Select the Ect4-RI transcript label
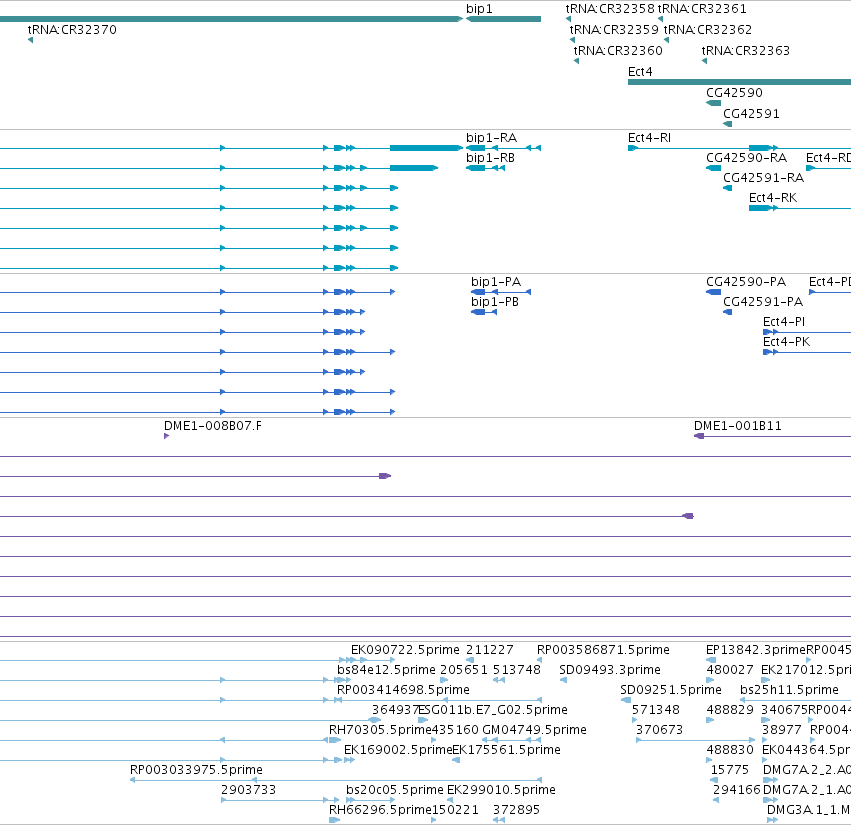Image resolution: width=851 pixels, height=825 pixels. (x=649, y=138)
